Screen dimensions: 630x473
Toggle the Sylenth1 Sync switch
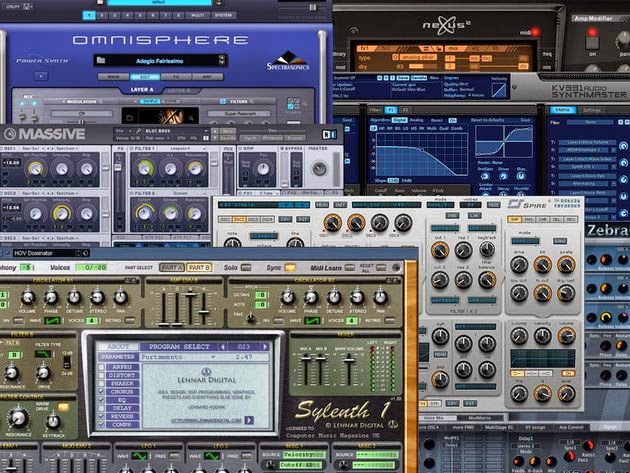pyautogui.click(x=290, y=267)
